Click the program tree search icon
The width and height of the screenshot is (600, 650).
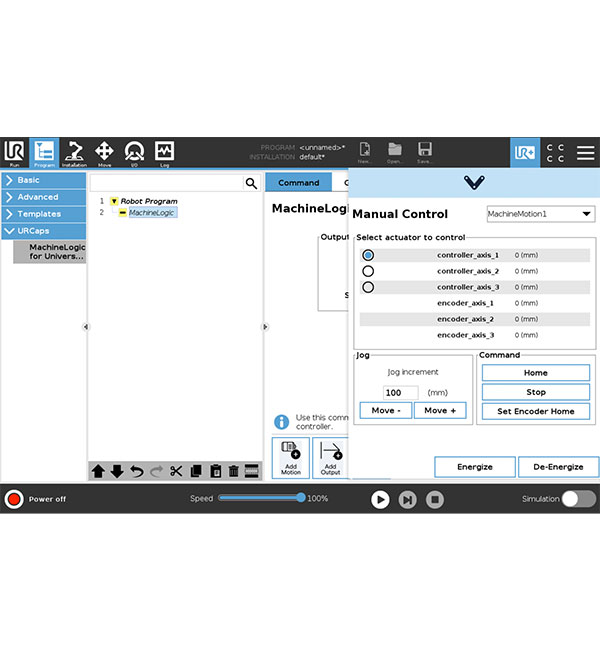[x=251, y=183]
